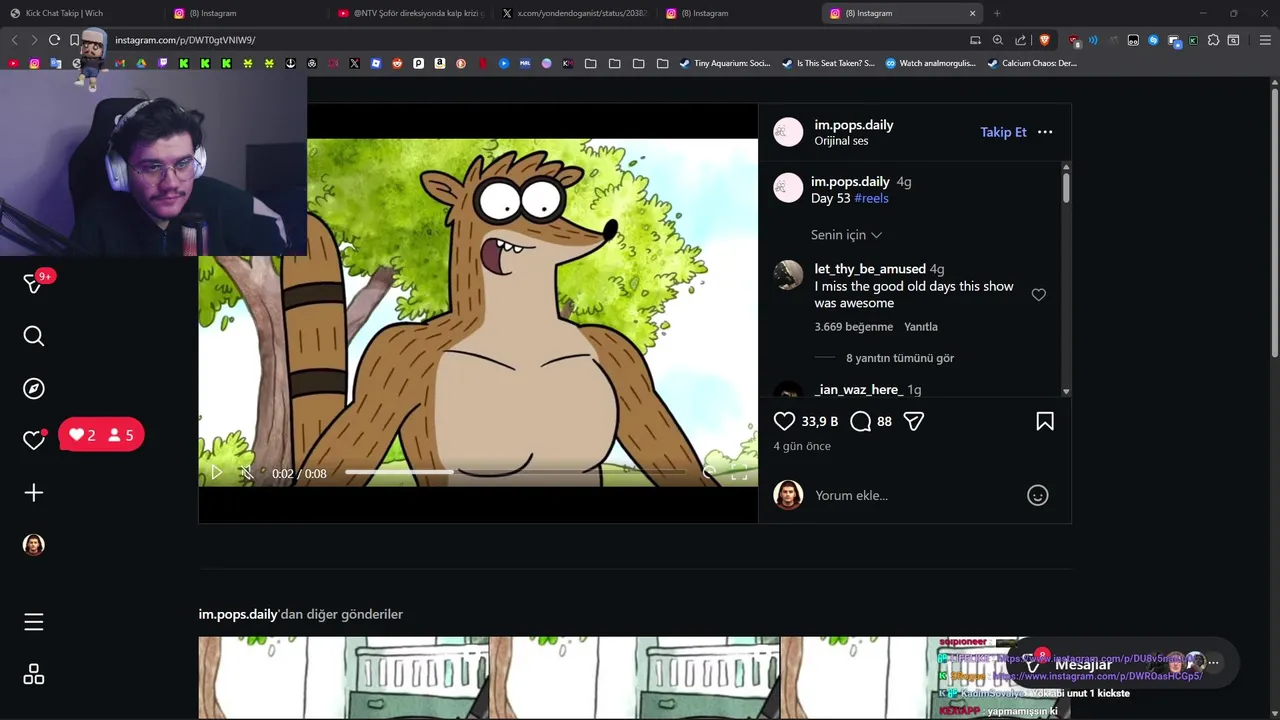Like let_thy_be_amused's comment
This screenshot has height=720, width=1280.
click(1039, 295)
